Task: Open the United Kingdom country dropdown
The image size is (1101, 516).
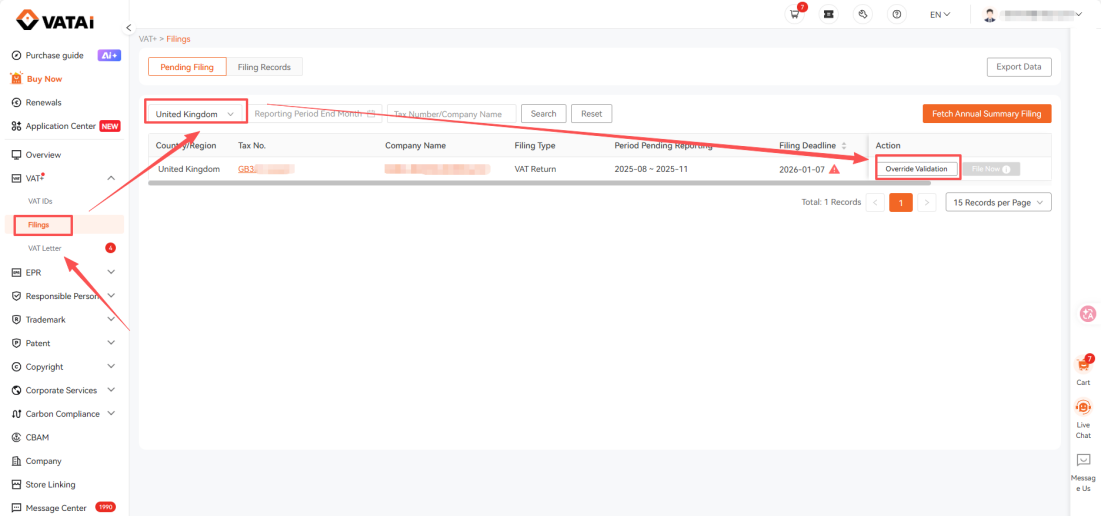Action: pos(196,113)
